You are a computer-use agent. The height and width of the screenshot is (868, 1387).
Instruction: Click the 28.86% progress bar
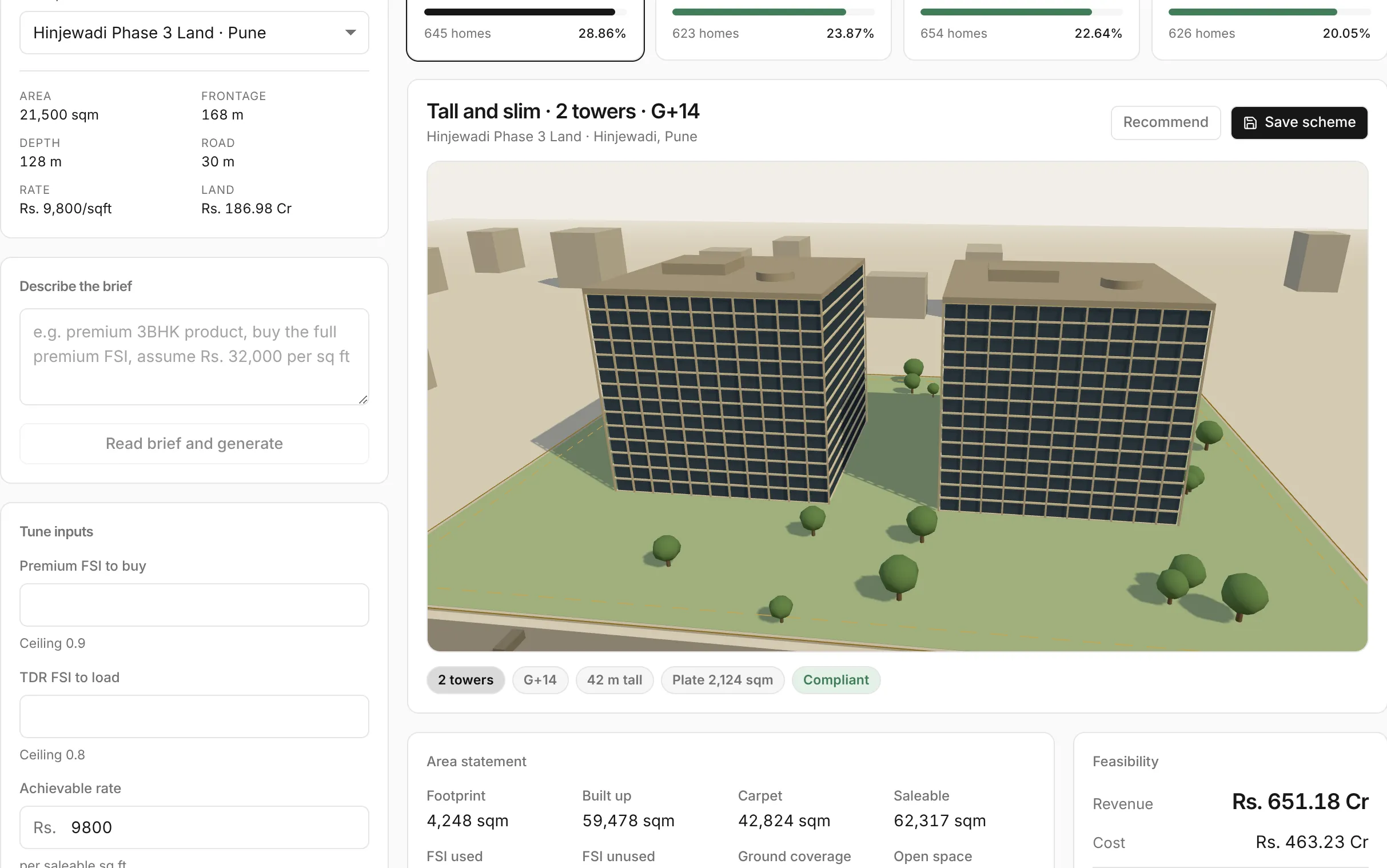pyautogui.click(x=525, y=12)
